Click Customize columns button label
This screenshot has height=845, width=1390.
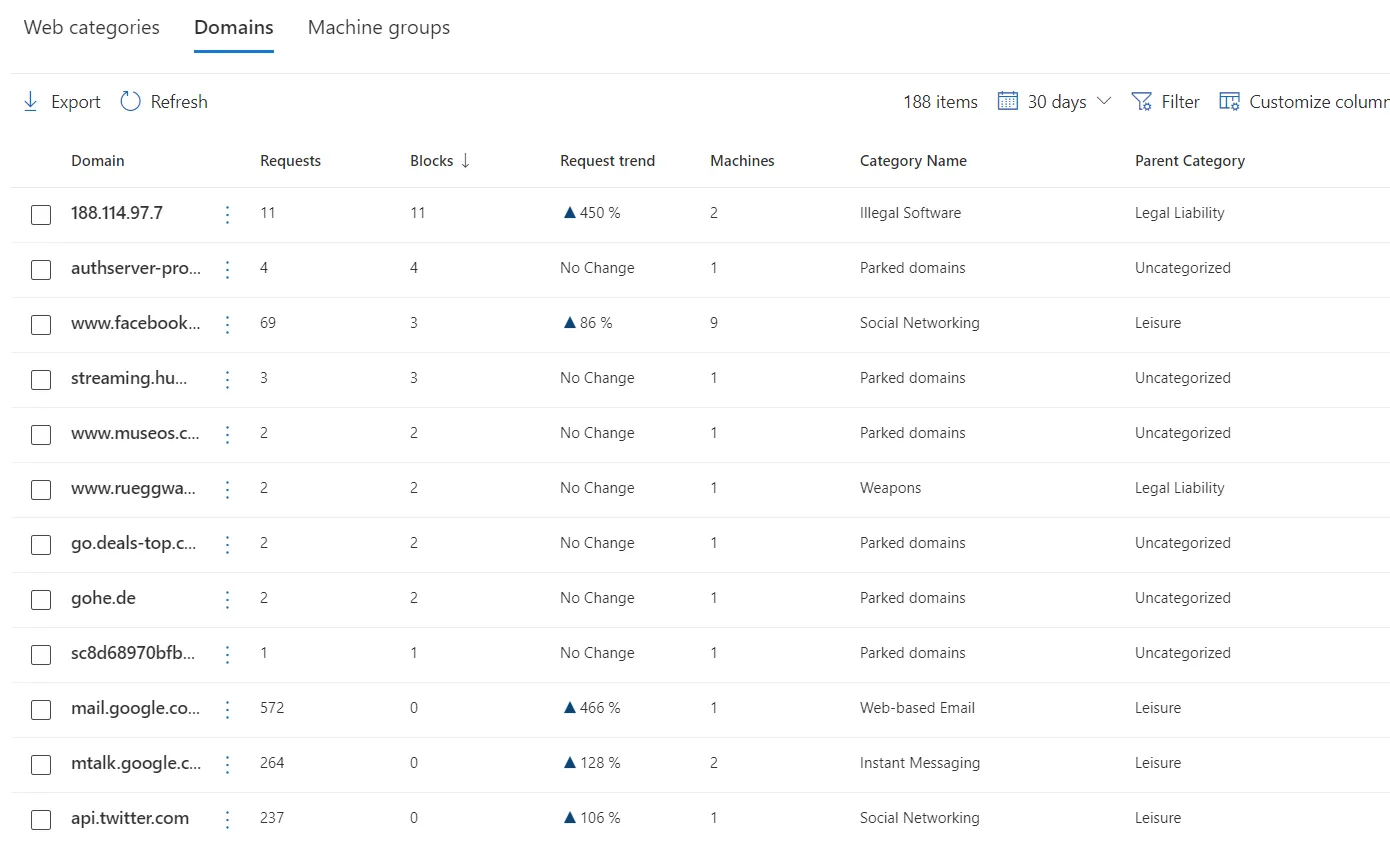(1319, 101)
